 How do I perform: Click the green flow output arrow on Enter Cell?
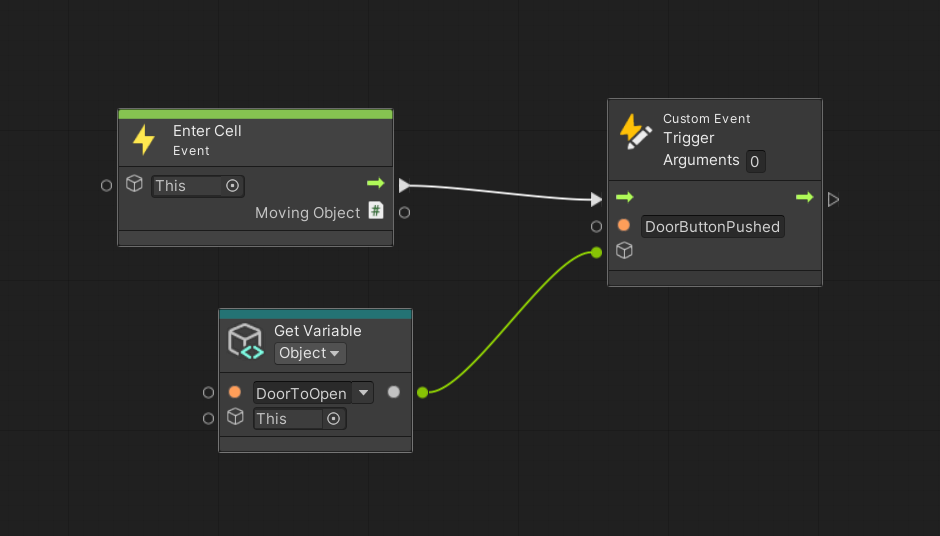376,184
